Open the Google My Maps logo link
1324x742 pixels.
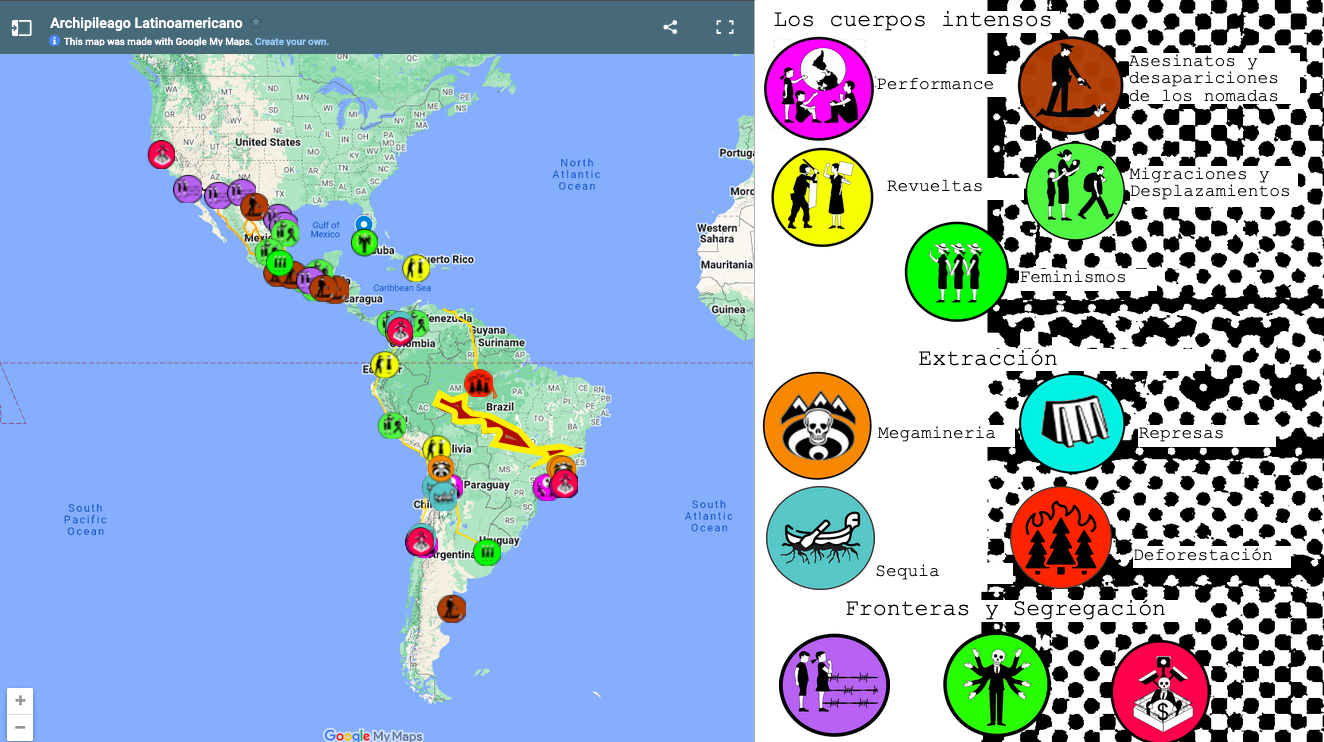pyautogui.click(x=373, y=735)
